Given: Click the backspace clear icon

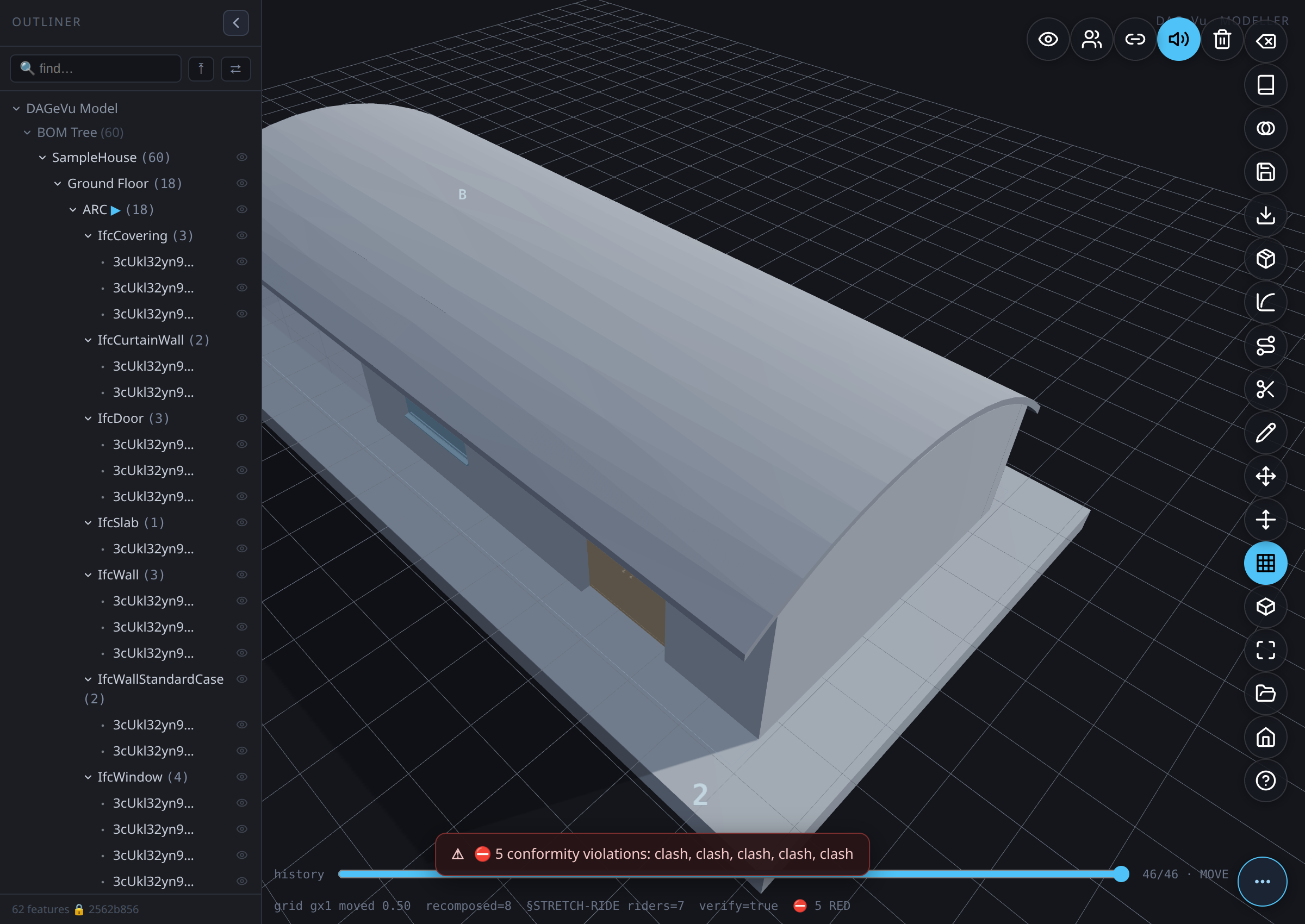Looking at the screenshot, I should coord(1265,41).
